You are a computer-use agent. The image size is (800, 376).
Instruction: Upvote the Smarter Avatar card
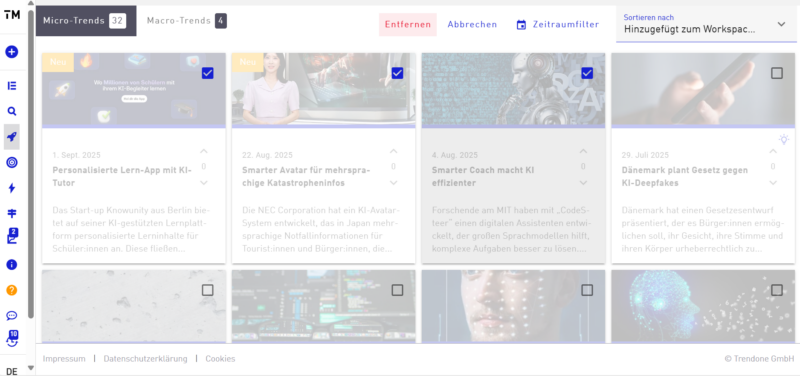coord(393,151)
